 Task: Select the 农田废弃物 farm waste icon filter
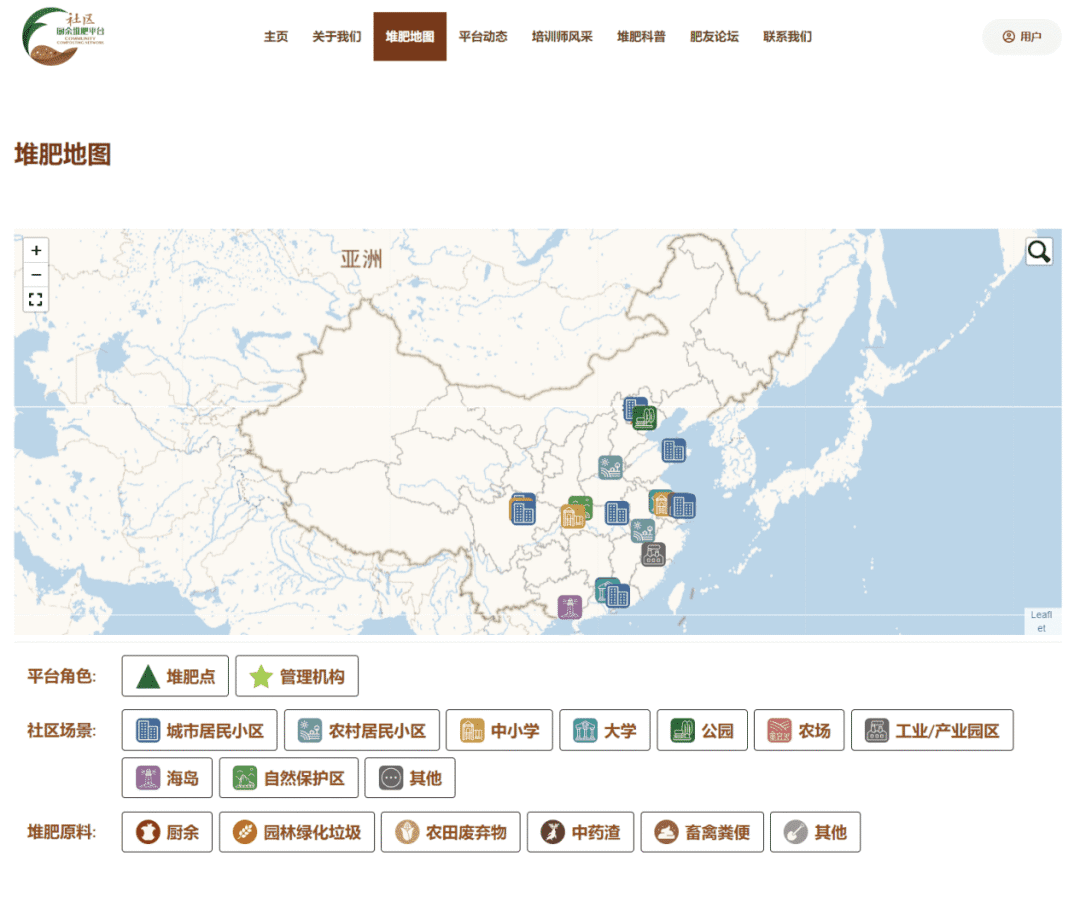coord(449,832)
